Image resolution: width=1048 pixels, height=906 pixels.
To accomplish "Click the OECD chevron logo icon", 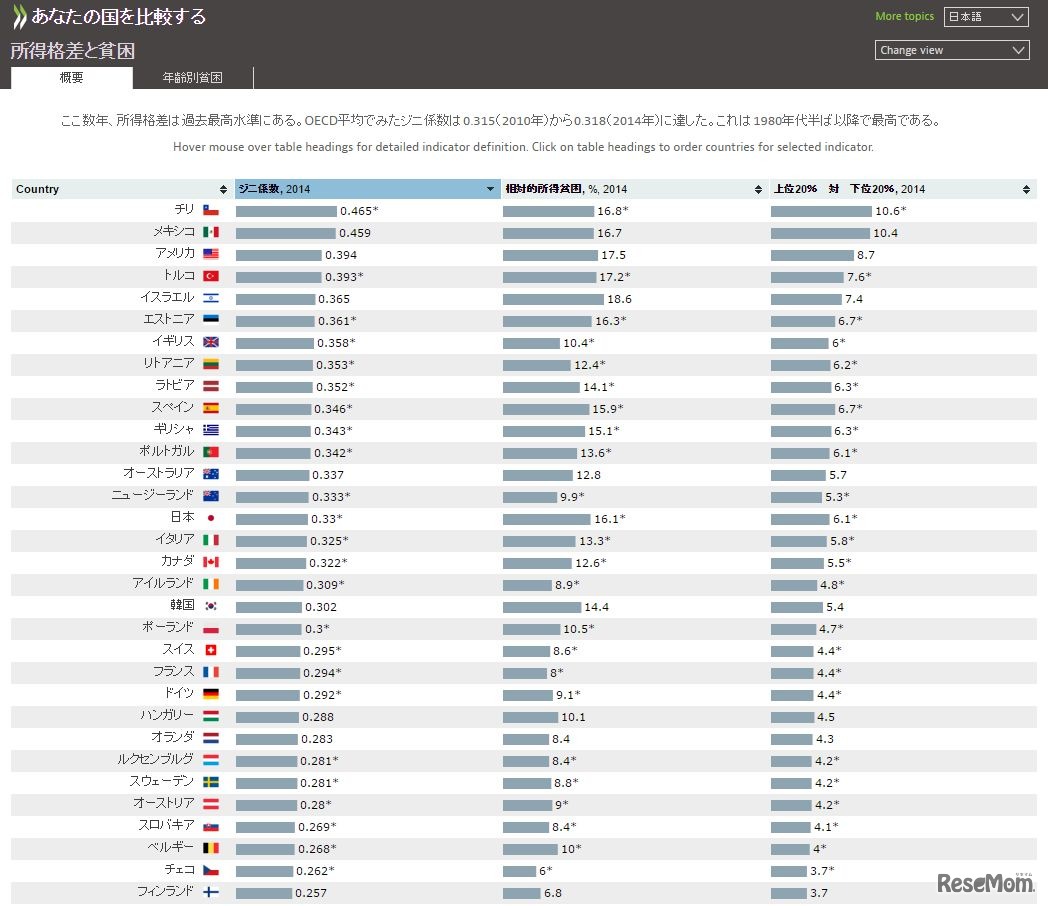I will [x=20, y=17].
